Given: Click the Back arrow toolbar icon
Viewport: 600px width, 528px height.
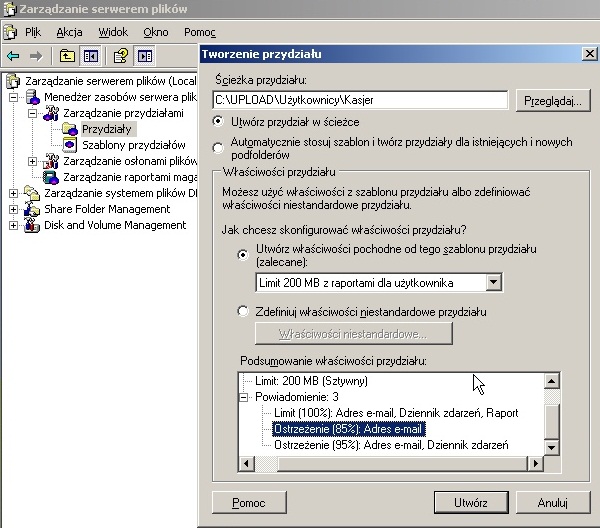Looking at the screenshot, I should pyautogui.click(x=13, y=57).
